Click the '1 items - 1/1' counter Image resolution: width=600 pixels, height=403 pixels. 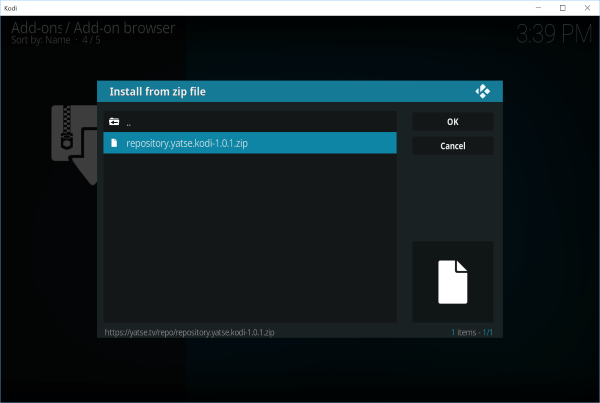[x=472, y=330]
